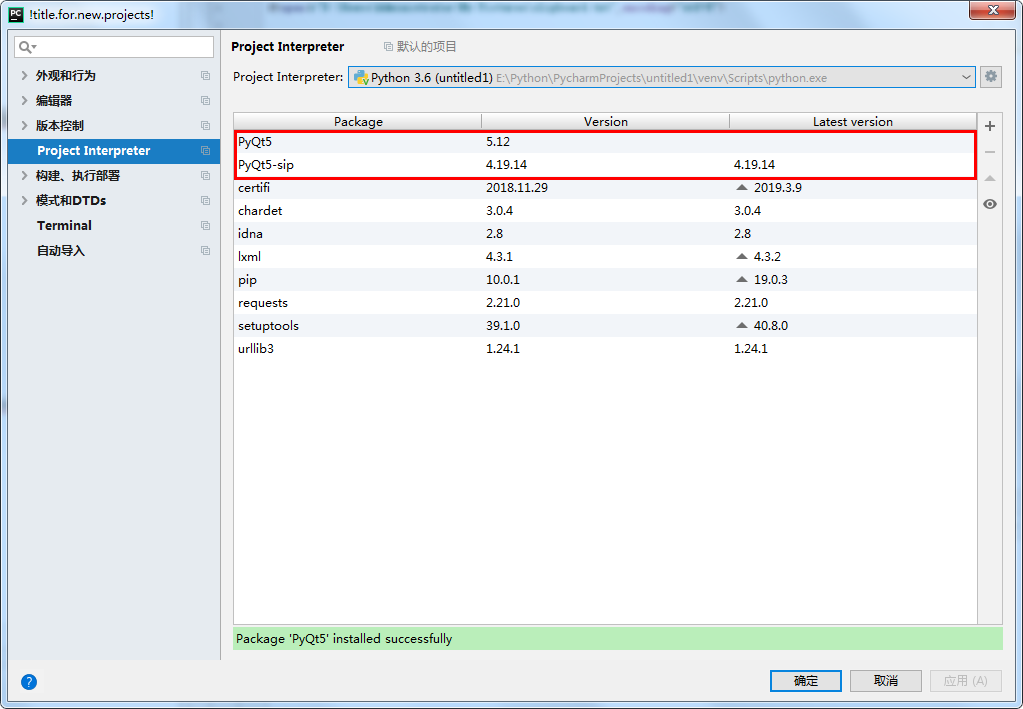The height and width of the screenshot is (709, 1023).
Task: Click copy icon beside 编辑器
Action: coord(206,100)
